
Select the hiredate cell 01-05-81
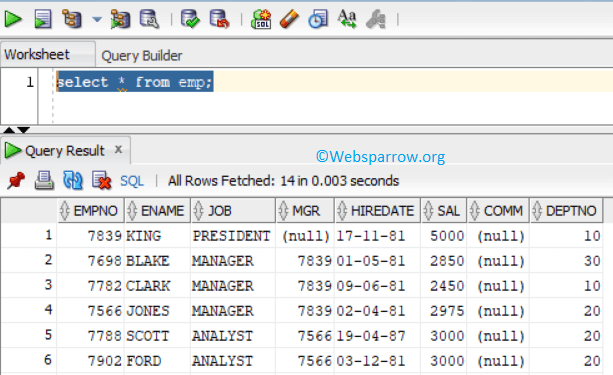tap(378, 261)
